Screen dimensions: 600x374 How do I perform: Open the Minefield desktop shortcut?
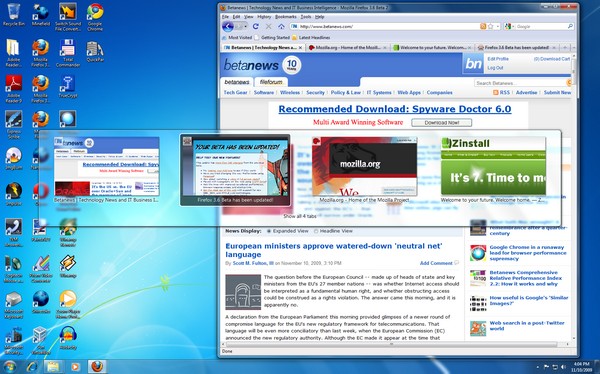(41, 15)
